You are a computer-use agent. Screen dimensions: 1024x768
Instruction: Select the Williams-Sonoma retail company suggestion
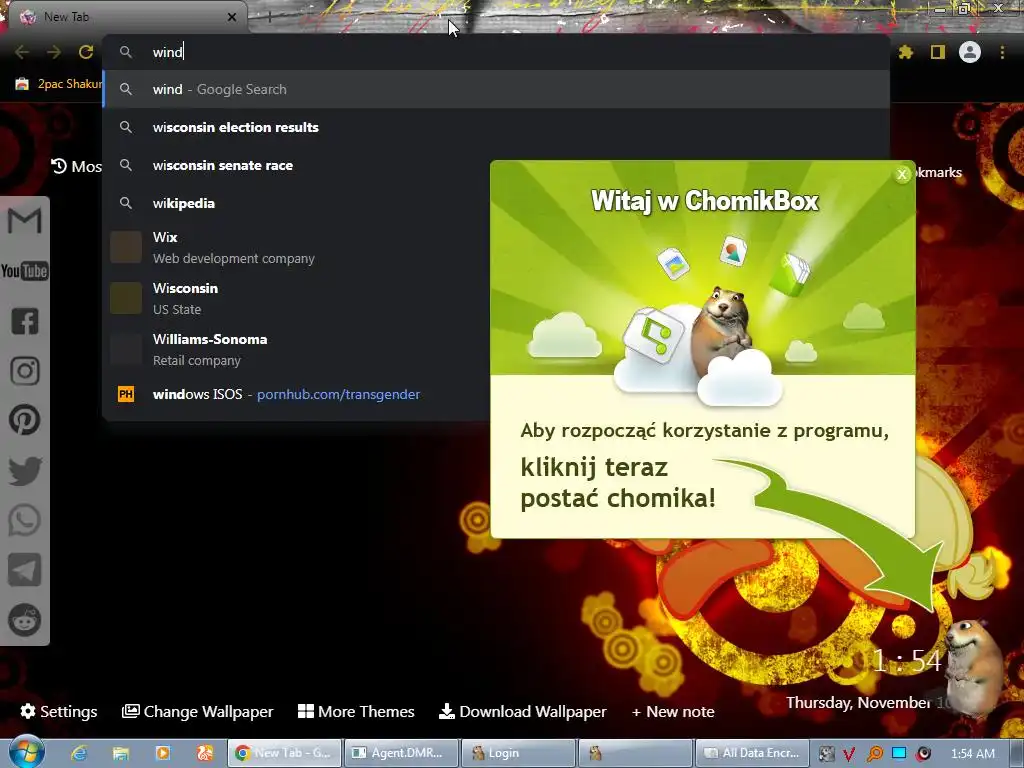coord(296,349)
